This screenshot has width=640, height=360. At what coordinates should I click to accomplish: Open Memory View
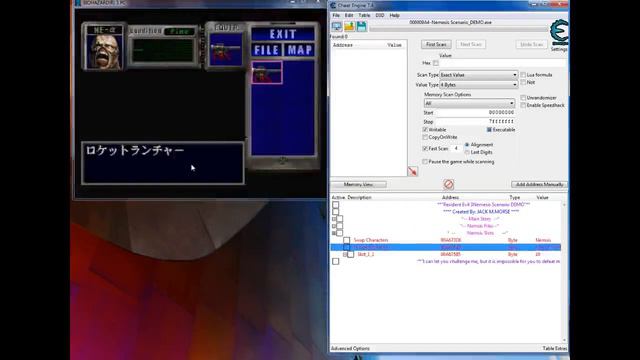point(358,184)
